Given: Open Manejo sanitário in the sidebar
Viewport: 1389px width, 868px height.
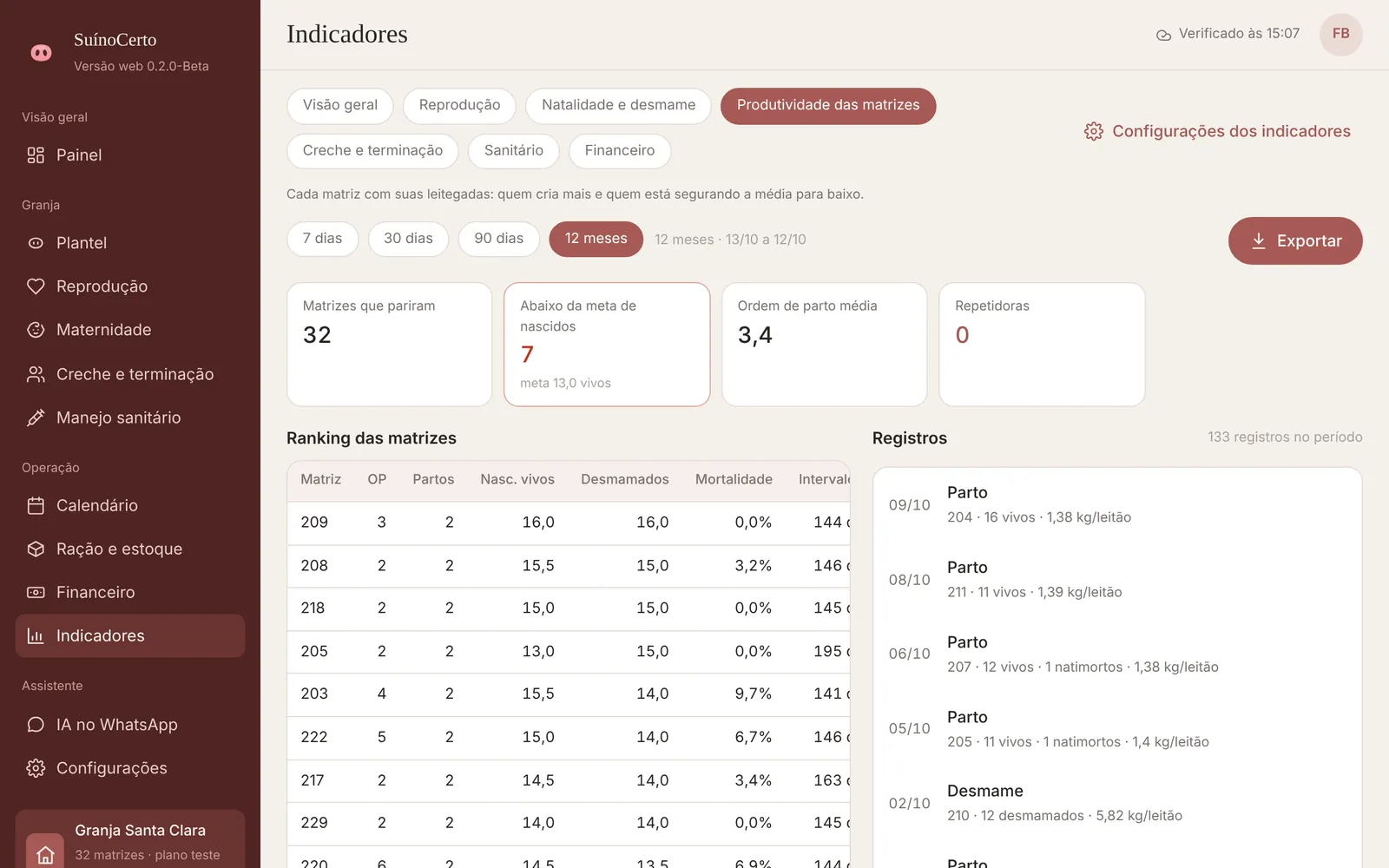Looking at the screenshot, I should [x=130, y=418].
